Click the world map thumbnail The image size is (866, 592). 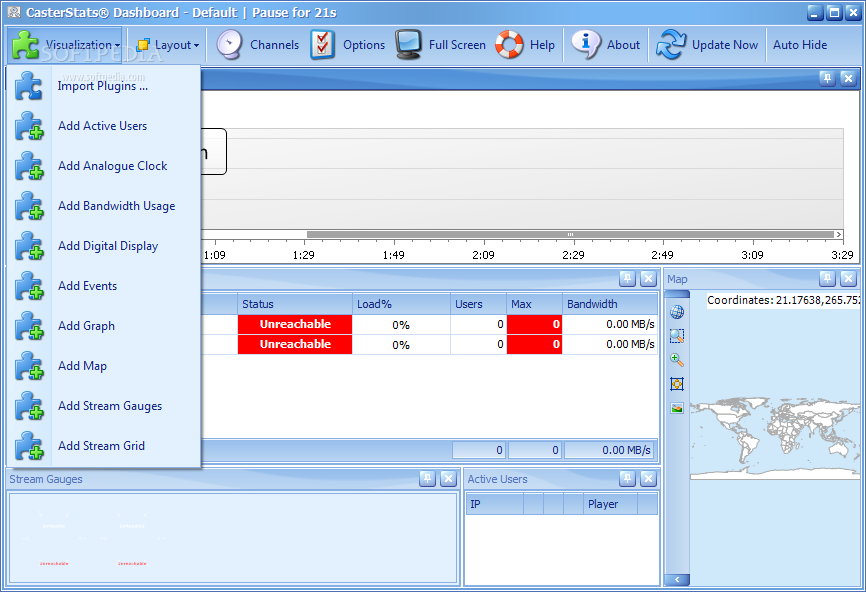tap(775, 439)
